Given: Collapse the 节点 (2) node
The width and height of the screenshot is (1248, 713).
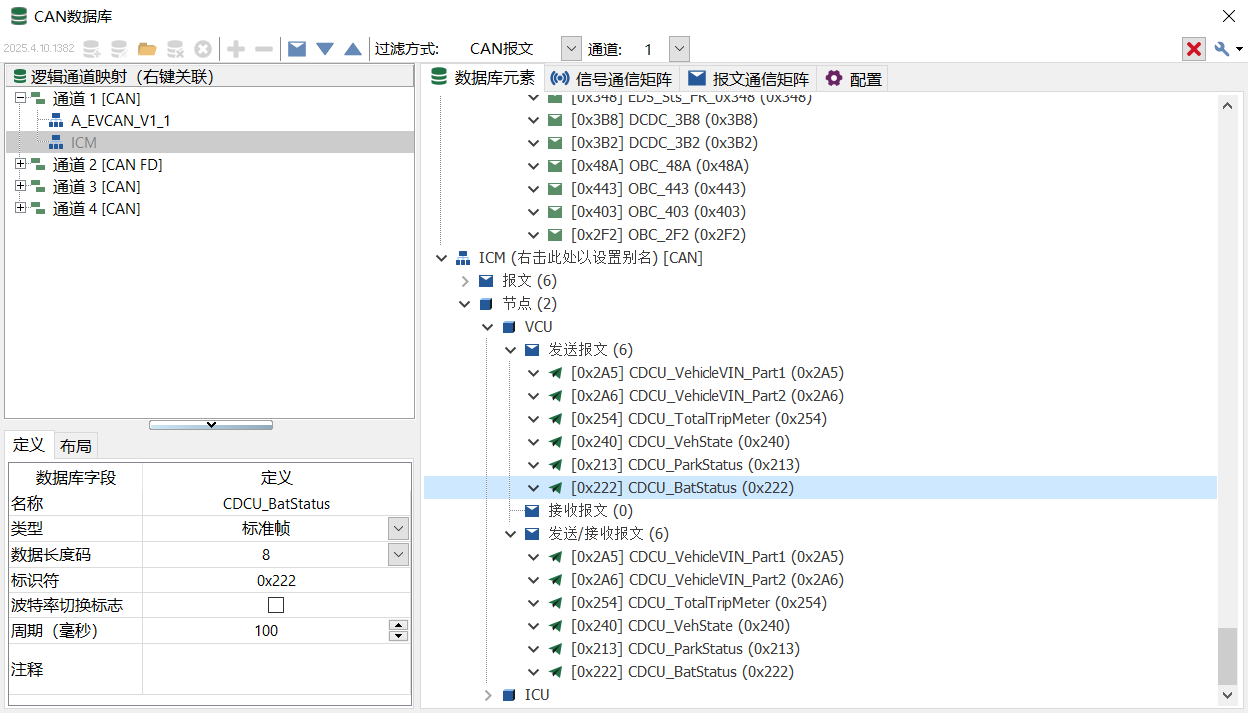Looking at the screenshot, I should pos(465,304).
